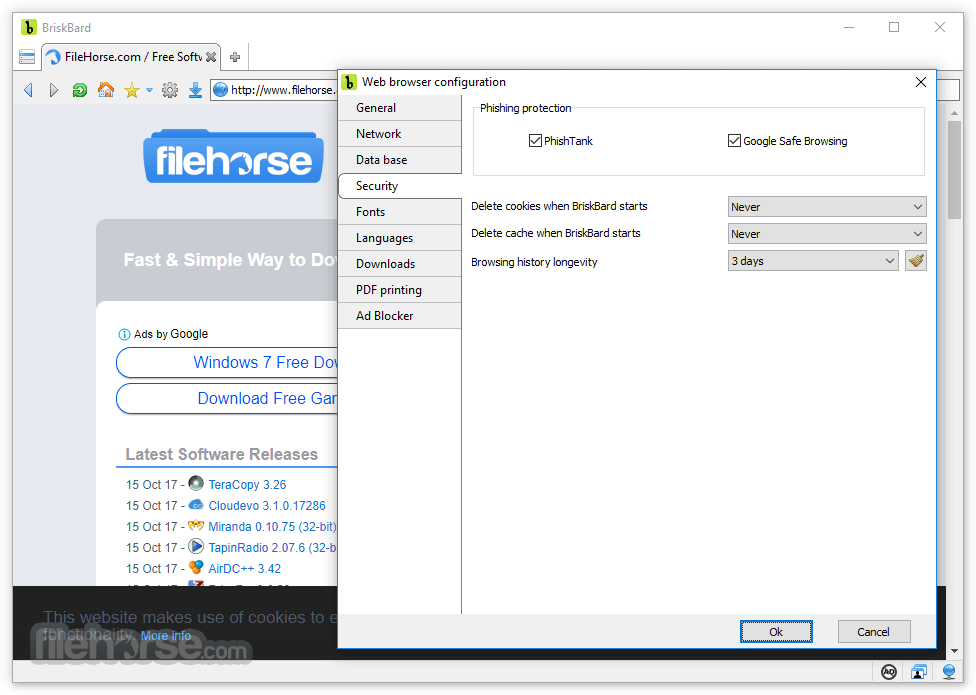
Task: Open the Miranda 0.10.75 link
Action: [x=272, y=527]
